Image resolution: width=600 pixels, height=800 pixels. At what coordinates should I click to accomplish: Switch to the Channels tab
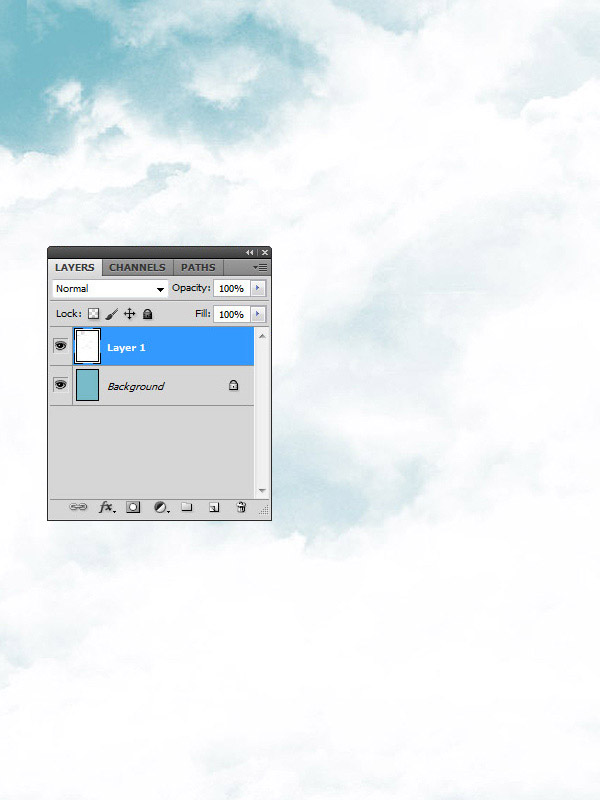pyautogui.click(x=137, y=268)
